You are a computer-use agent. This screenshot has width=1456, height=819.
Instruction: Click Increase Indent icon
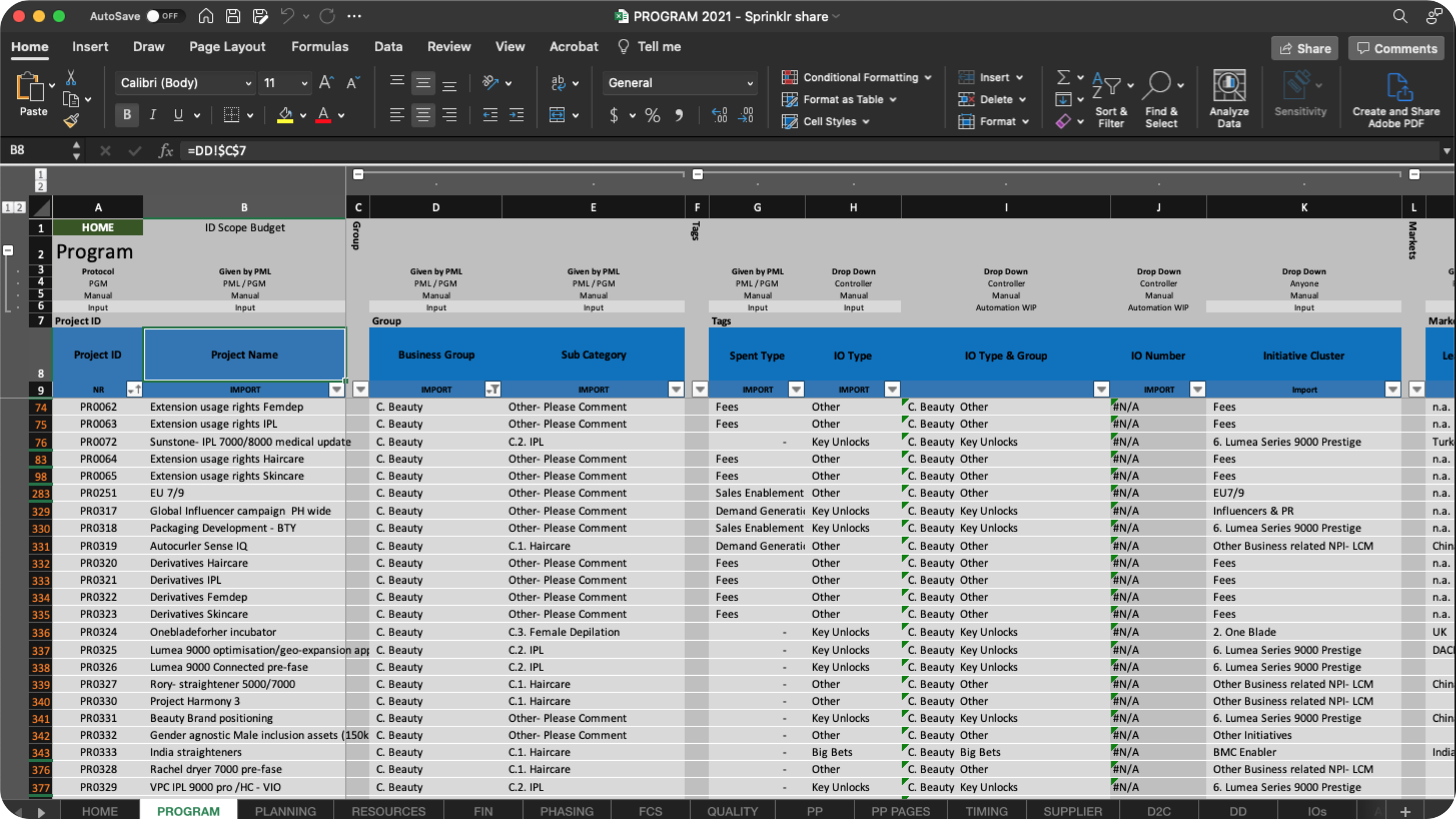pyautogui.click(x=516, y=115)
